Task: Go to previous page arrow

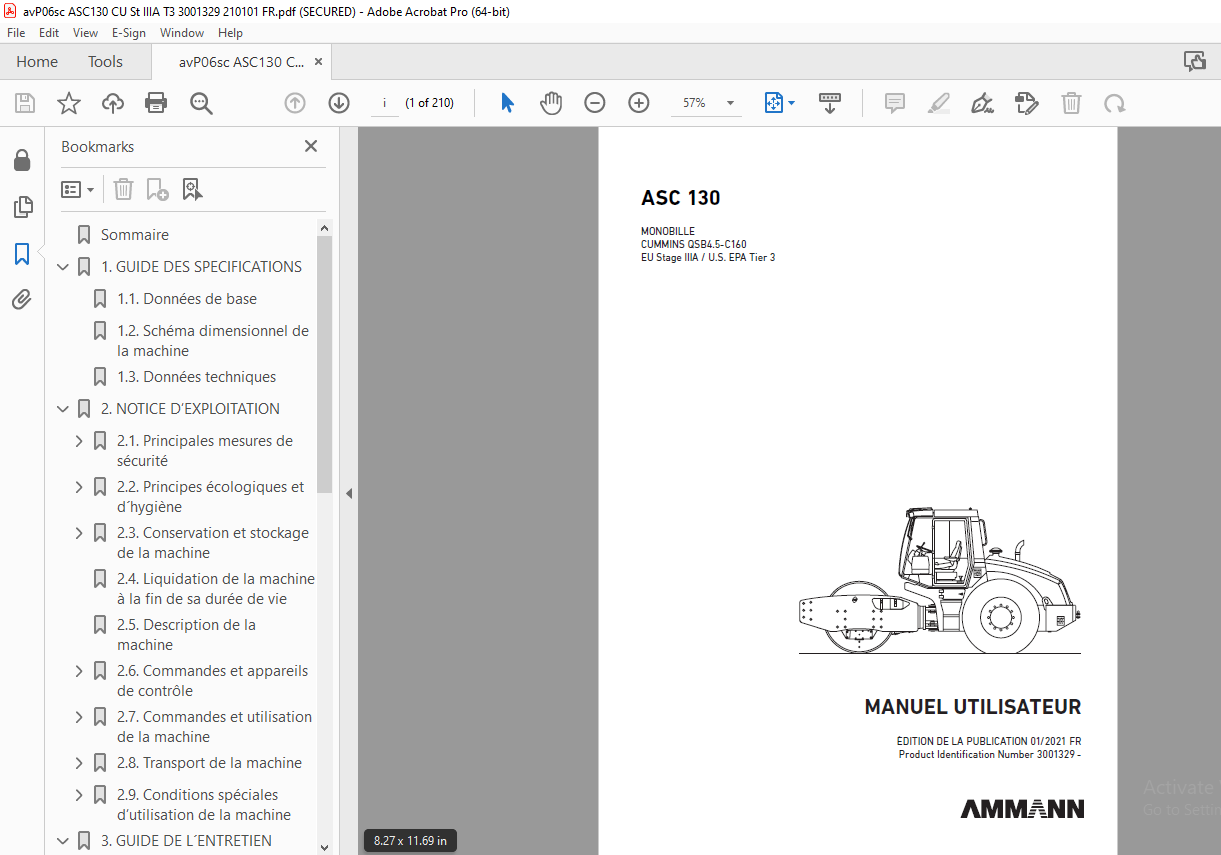Action: 294,103
